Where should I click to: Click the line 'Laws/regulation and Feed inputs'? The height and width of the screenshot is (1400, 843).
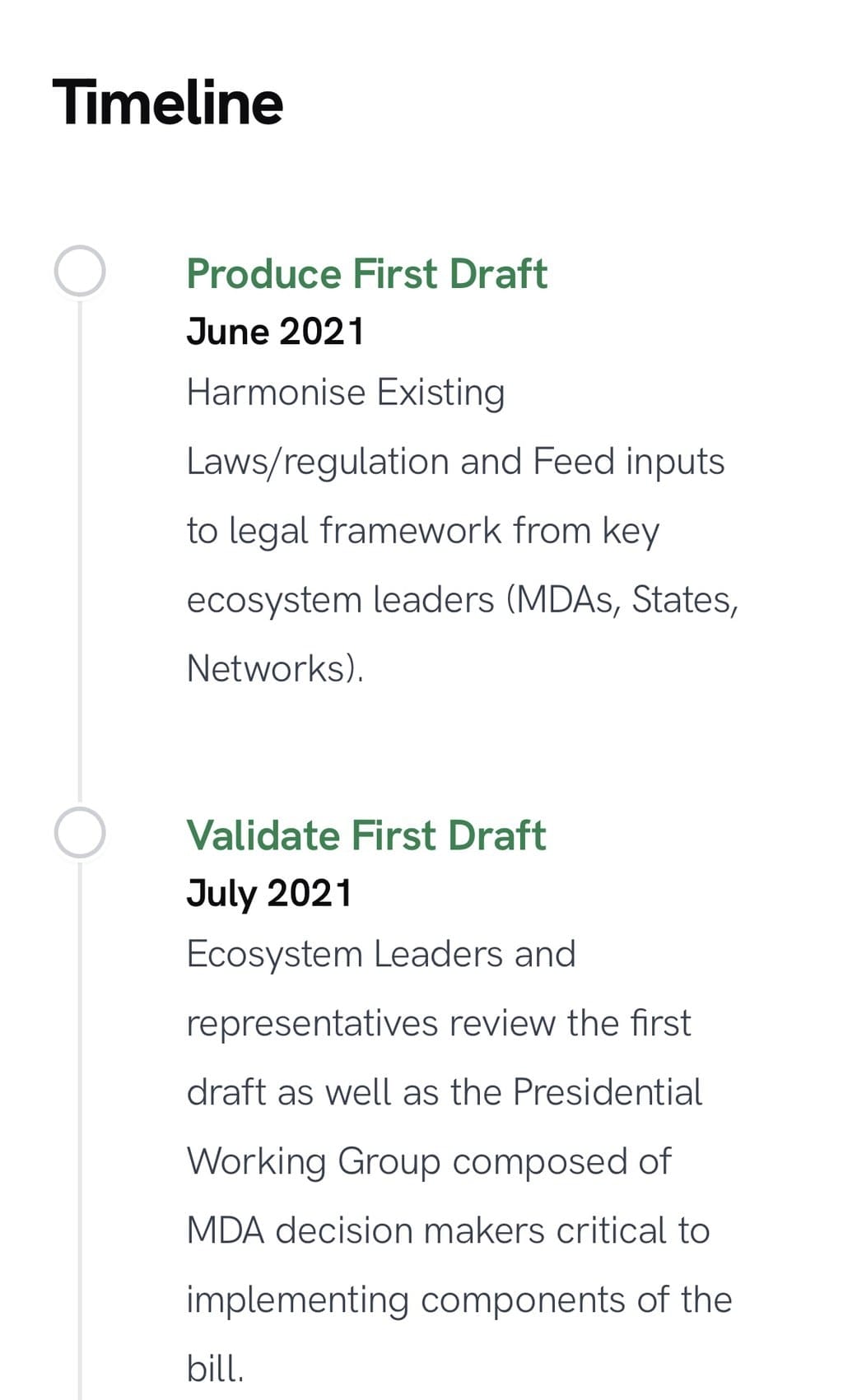click(x=455, y=462)
